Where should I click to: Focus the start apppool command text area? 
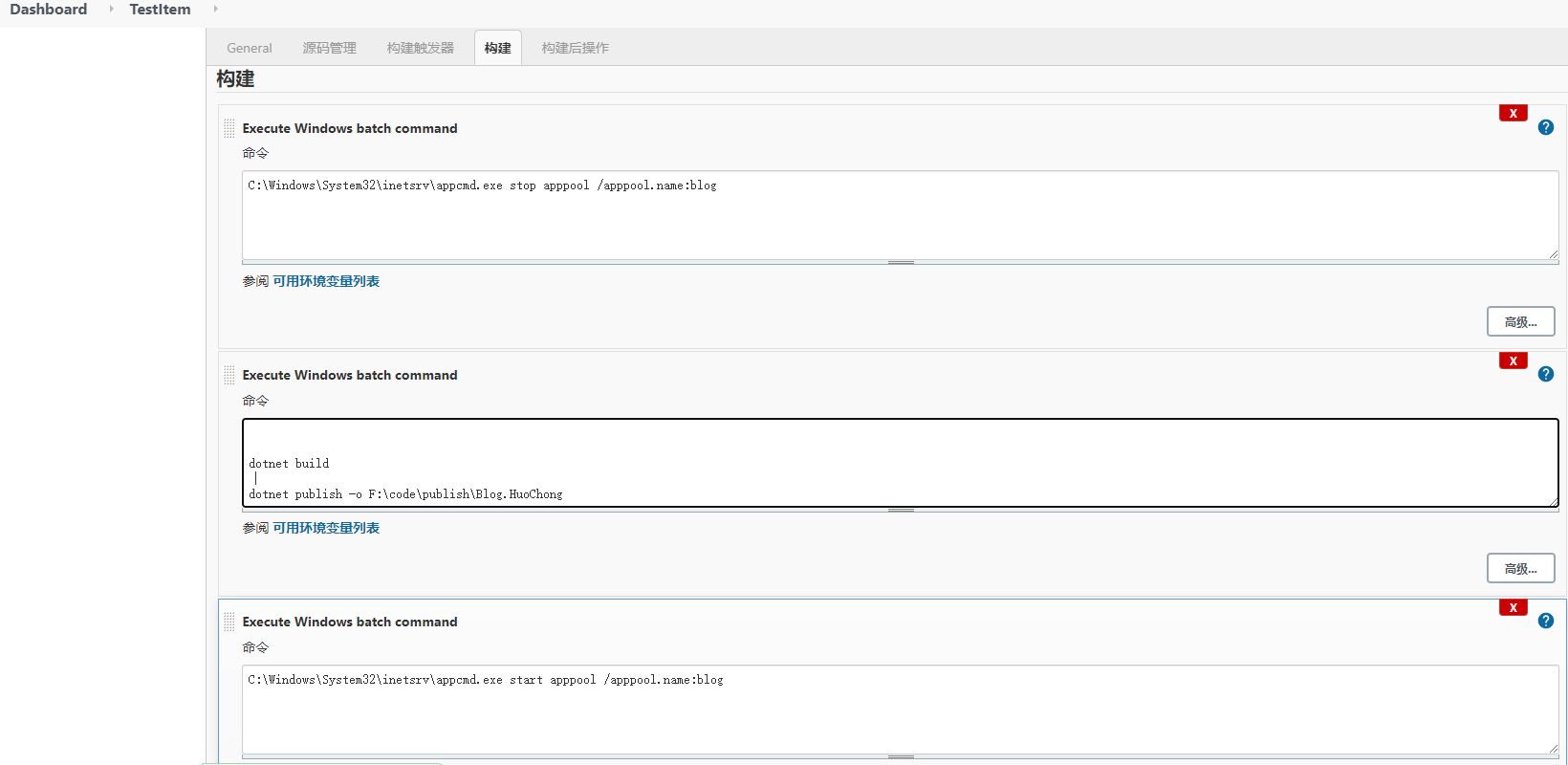point(901,710)
